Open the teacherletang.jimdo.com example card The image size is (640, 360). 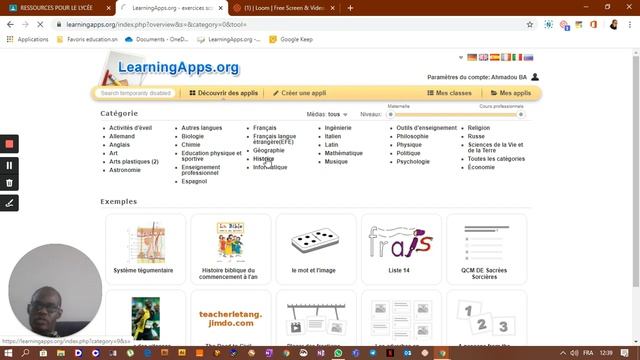tap(231, 318)
